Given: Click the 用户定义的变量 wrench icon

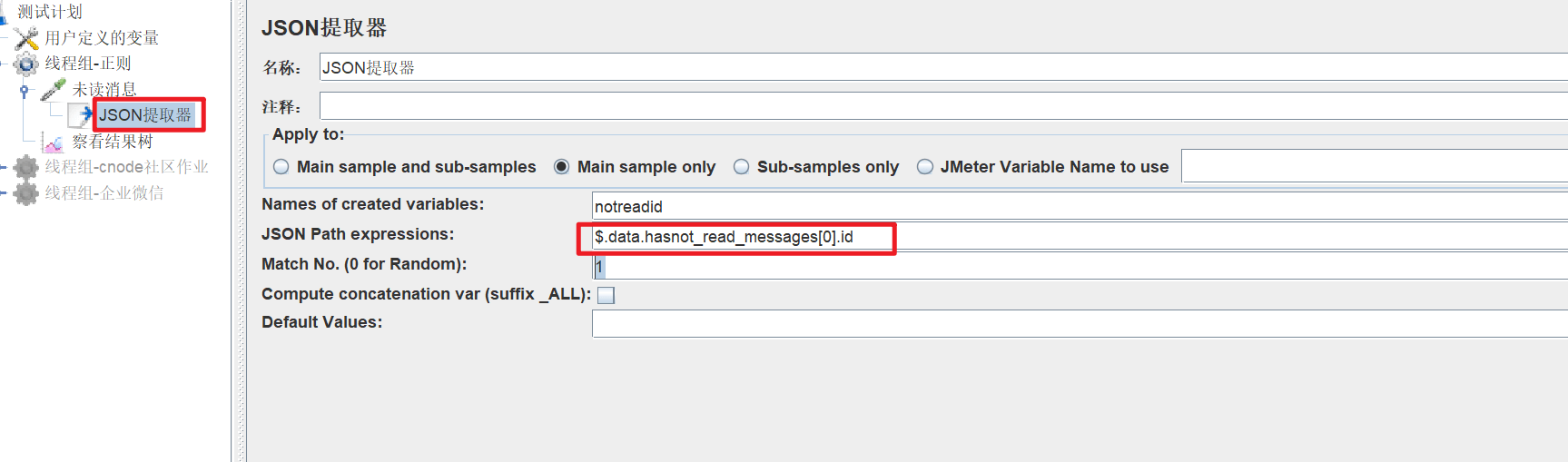Looking at the screenshot, I should coord(26,38).
